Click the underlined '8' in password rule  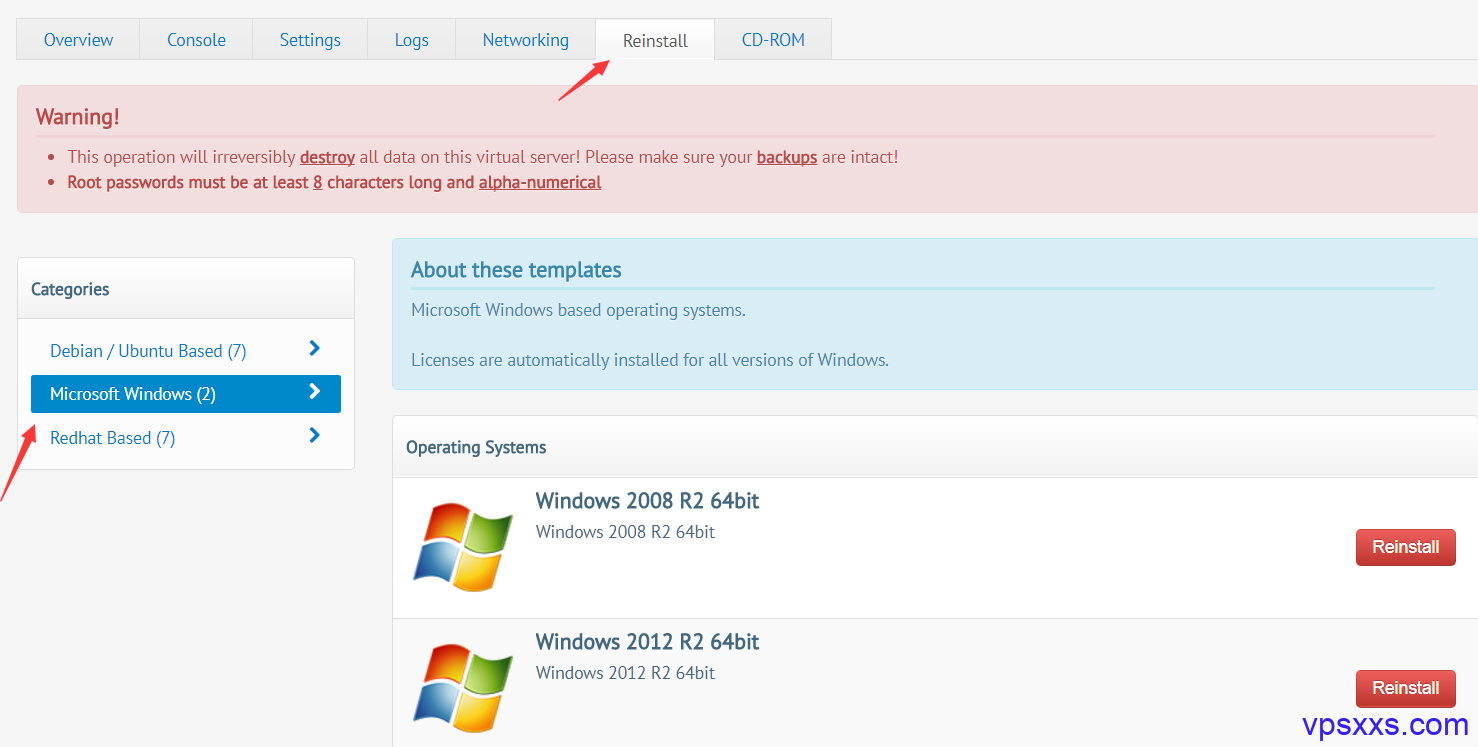pyautogui.click(x=317, y=182)
